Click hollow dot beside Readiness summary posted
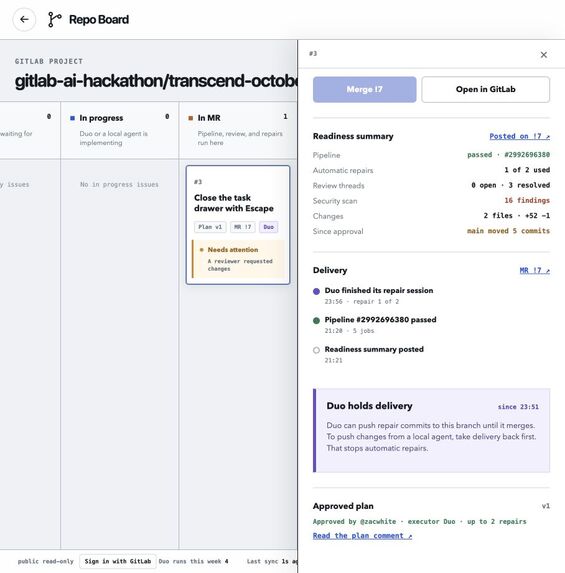The image size is (565, 573). pyautogui.click(x=316, y=350)
